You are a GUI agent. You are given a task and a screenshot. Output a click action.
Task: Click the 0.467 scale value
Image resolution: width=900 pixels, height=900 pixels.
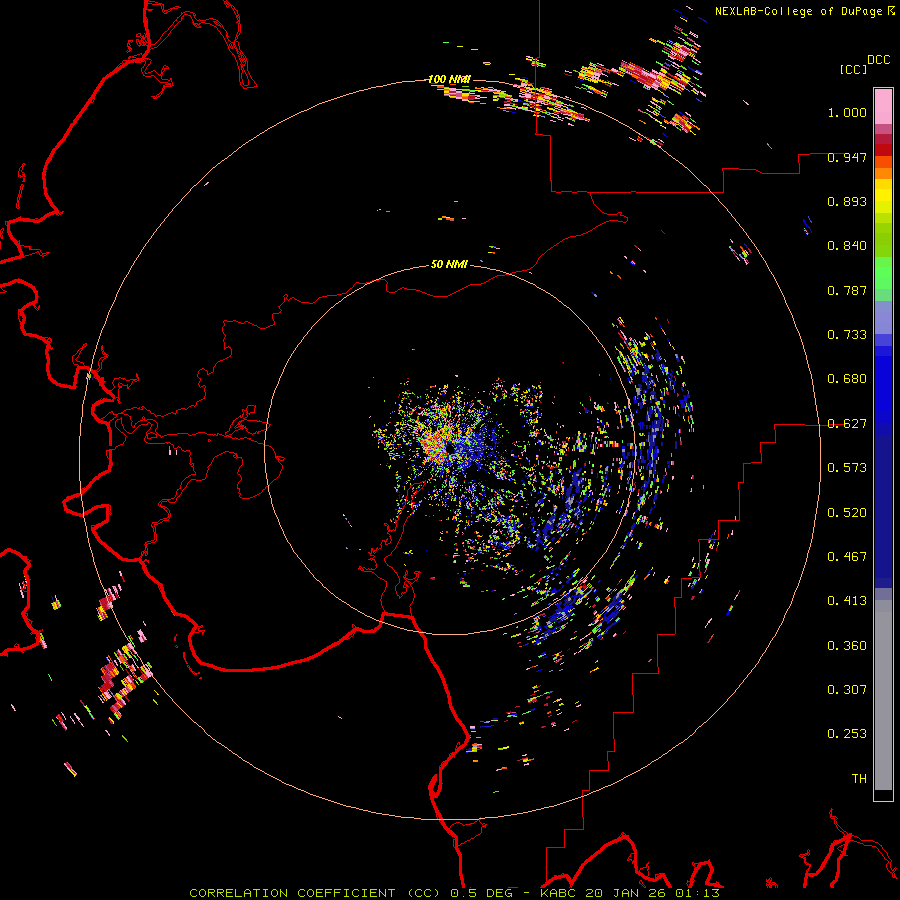click(847, 557)
